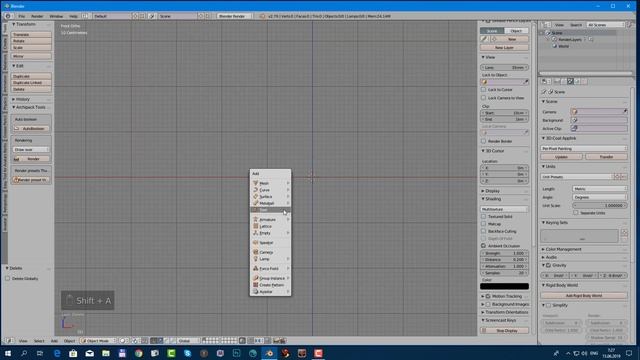
Task: Click the Scene properties tab icon
Action: coord(570,82)
